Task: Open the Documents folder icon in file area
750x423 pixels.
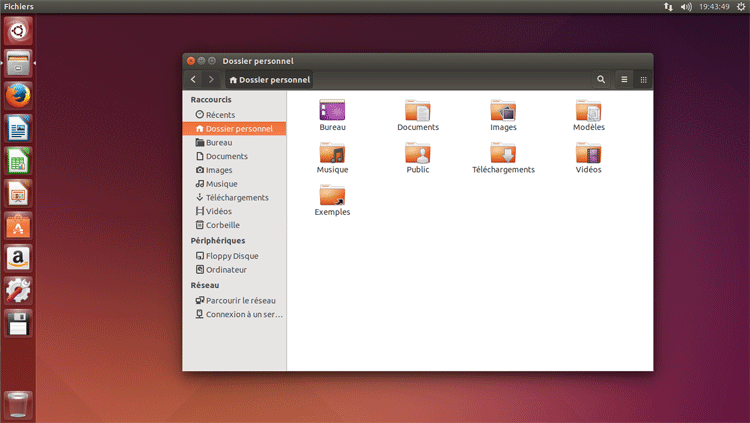Action: pyautogui.click(x=418, y=111)
